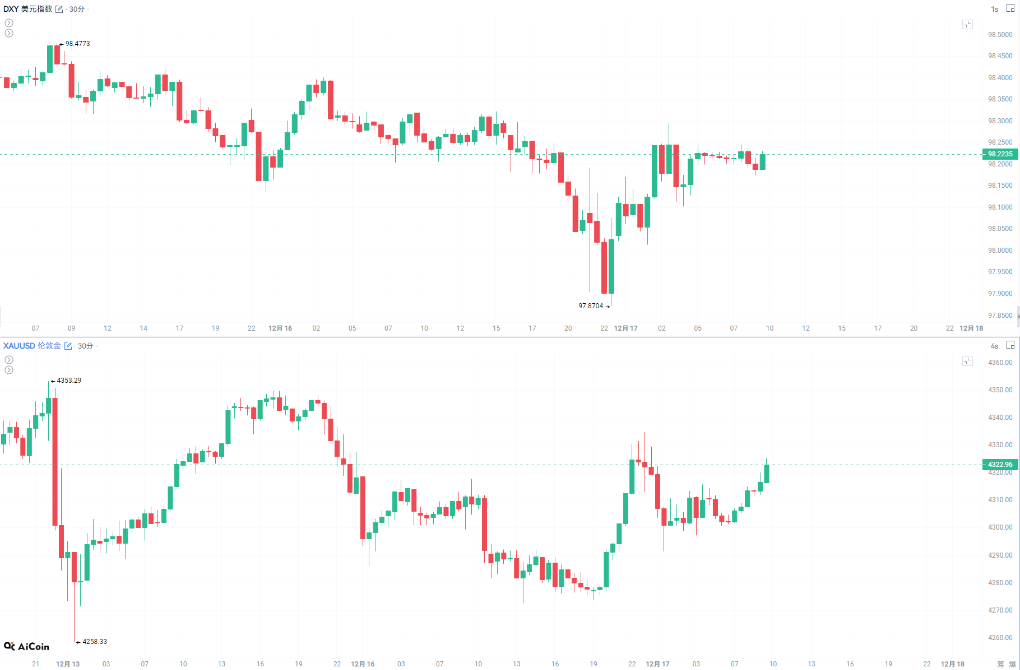Click the shrink/expand icon in XAUUSD chart corner
This screenshot has width=1020, height=670.
click(967, 361)
